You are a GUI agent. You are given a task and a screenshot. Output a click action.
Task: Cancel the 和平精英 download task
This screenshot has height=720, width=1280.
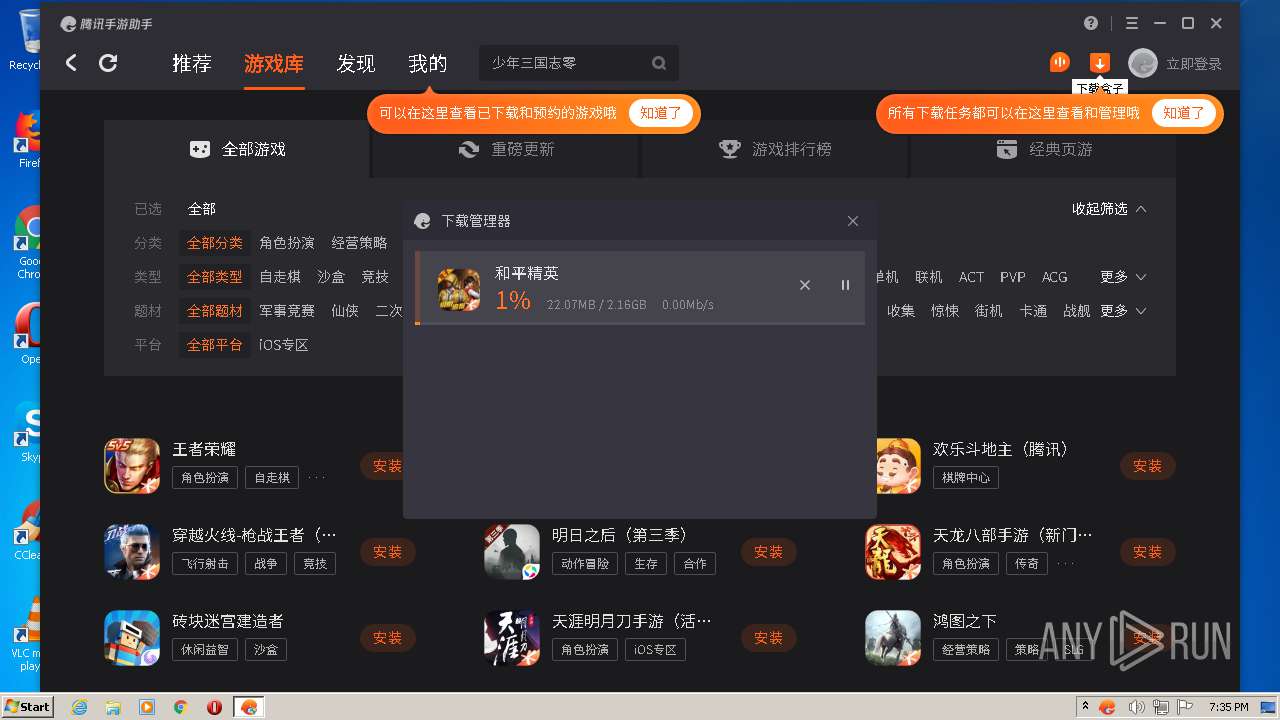(x=805, y=285)
